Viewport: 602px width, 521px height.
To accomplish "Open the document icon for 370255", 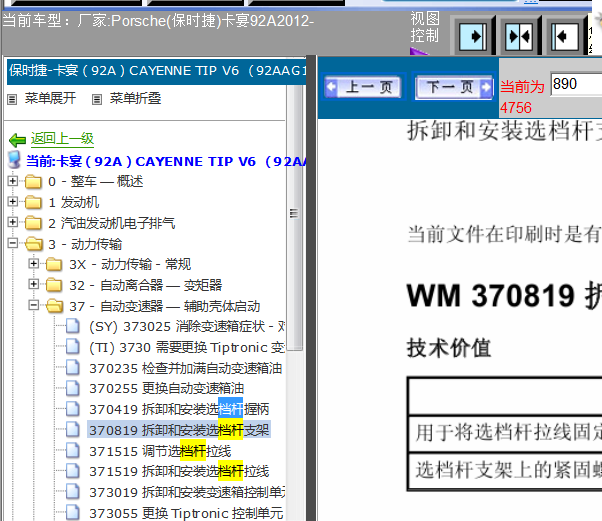I will pos(73,388).
